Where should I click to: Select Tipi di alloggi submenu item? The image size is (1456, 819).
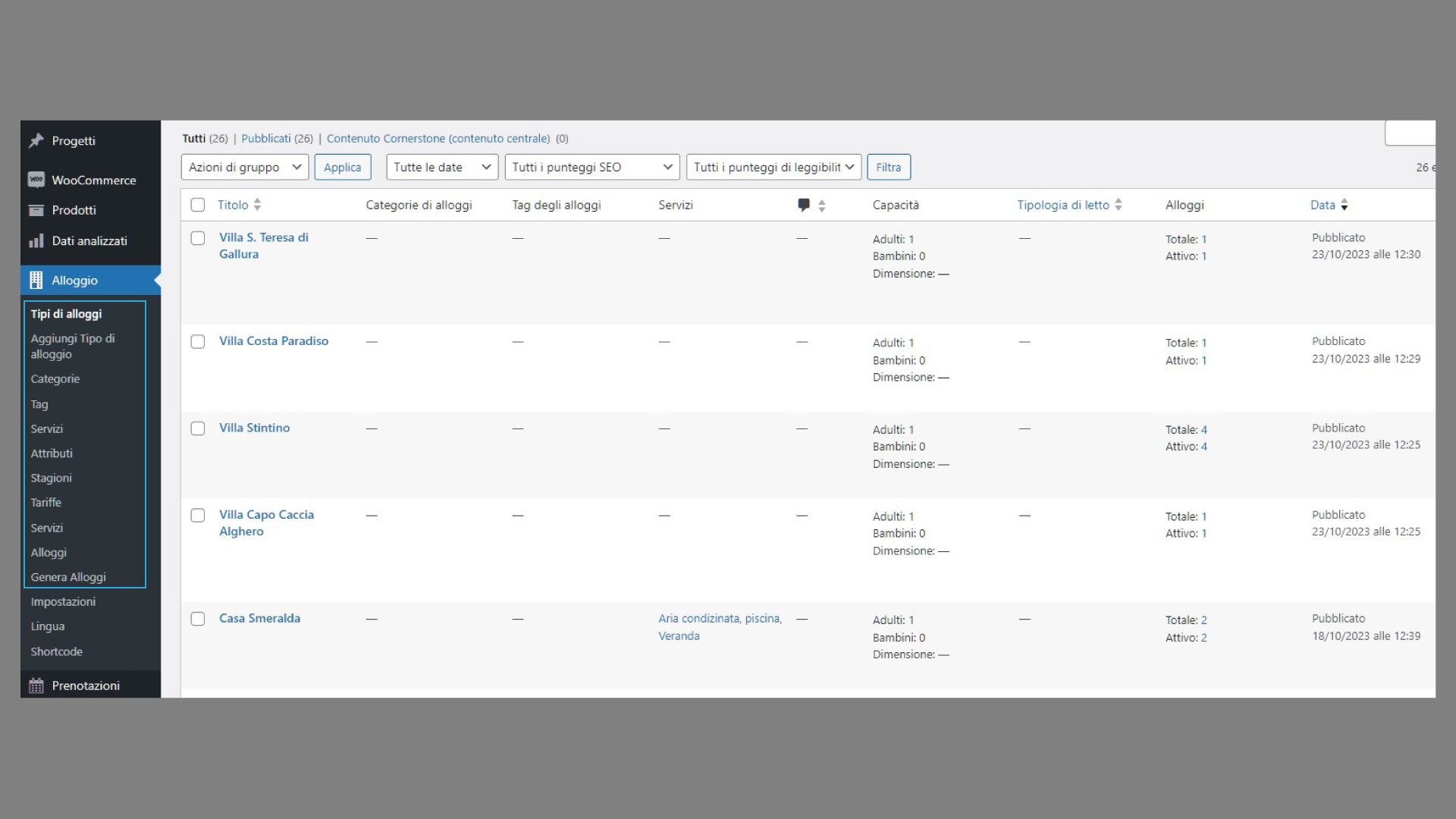(x=67, y=314)
